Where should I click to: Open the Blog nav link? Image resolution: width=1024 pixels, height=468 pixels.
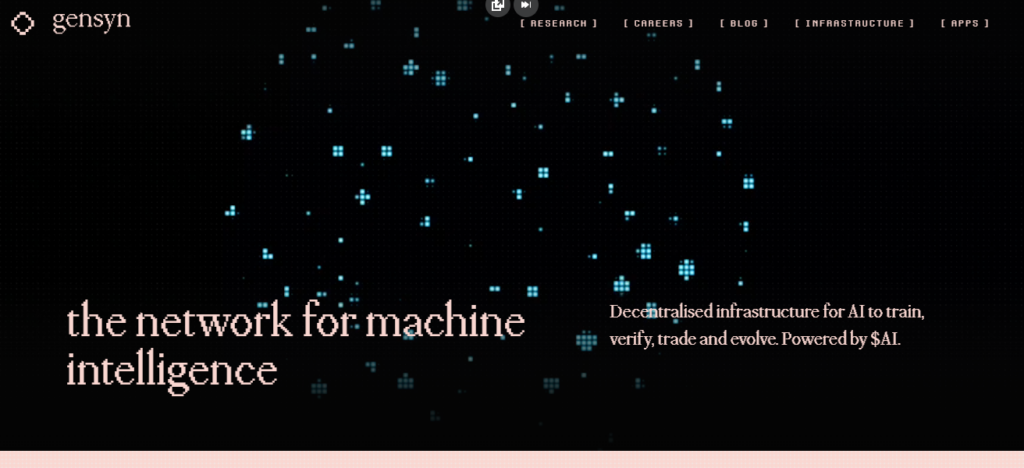click(744, 23)
